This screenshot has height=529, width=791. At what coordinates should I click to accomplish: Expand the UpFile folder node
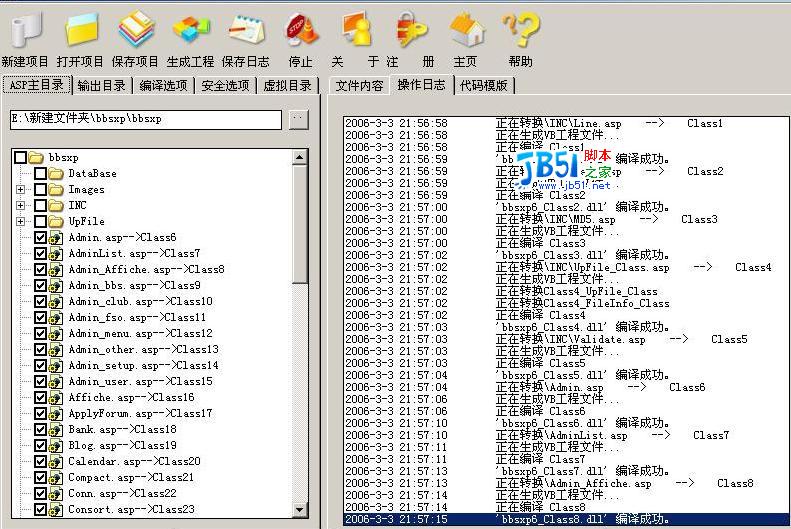click(20, 221)
